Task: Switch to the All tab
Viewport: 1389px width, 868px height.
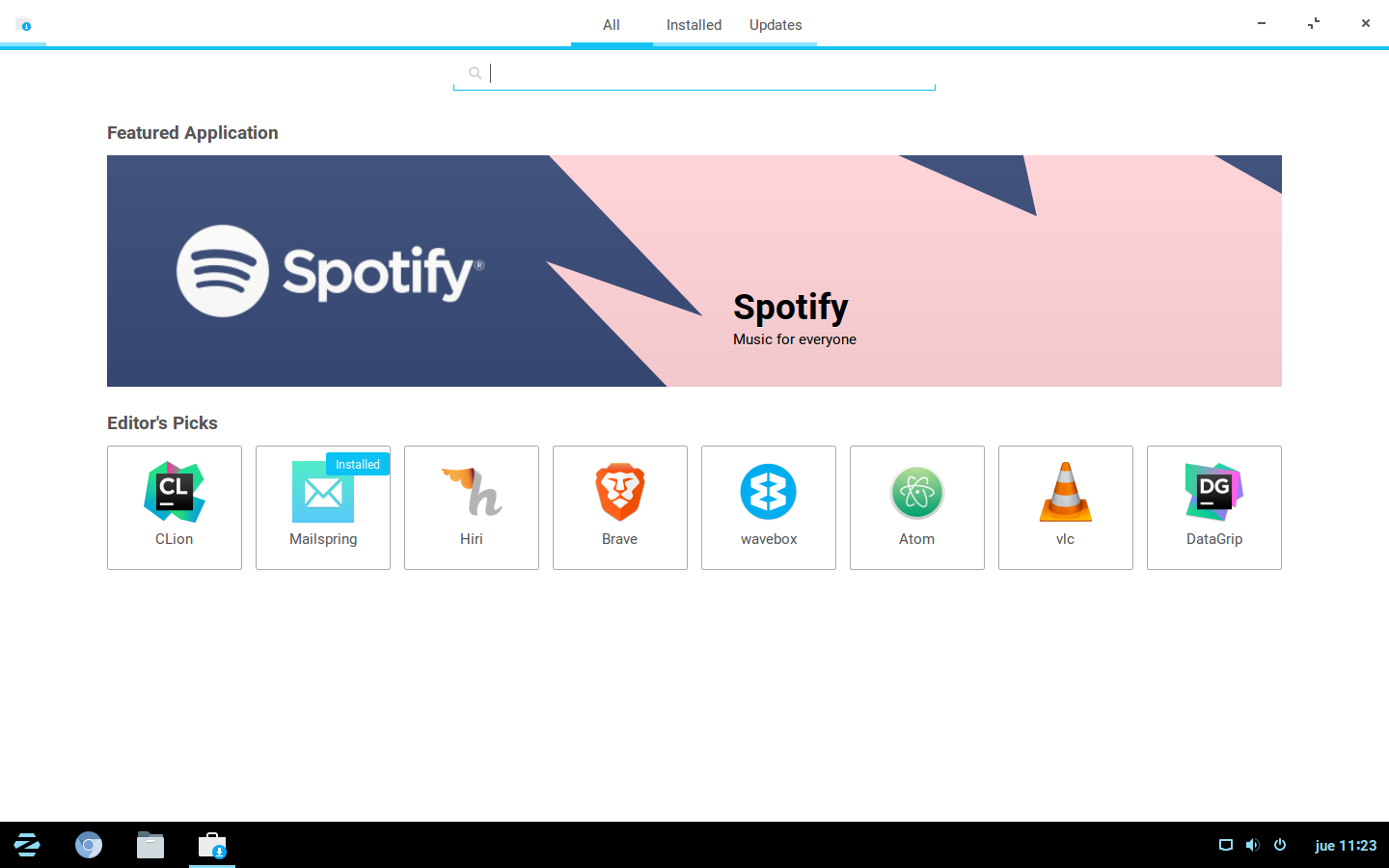Action: (x=612, y=25)
